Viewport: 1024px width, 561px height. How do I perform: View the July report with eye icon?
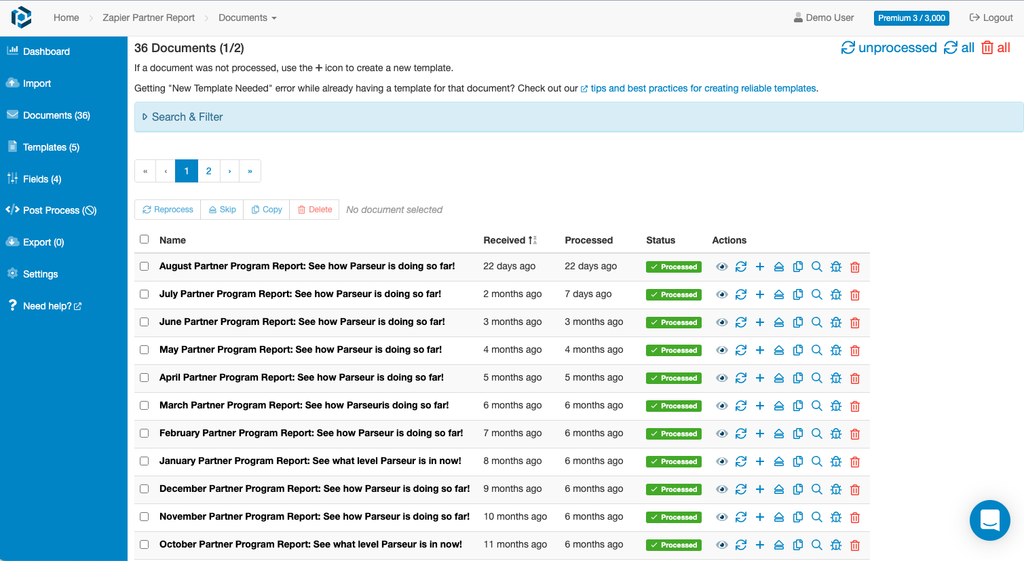click(x=722, y=295)
